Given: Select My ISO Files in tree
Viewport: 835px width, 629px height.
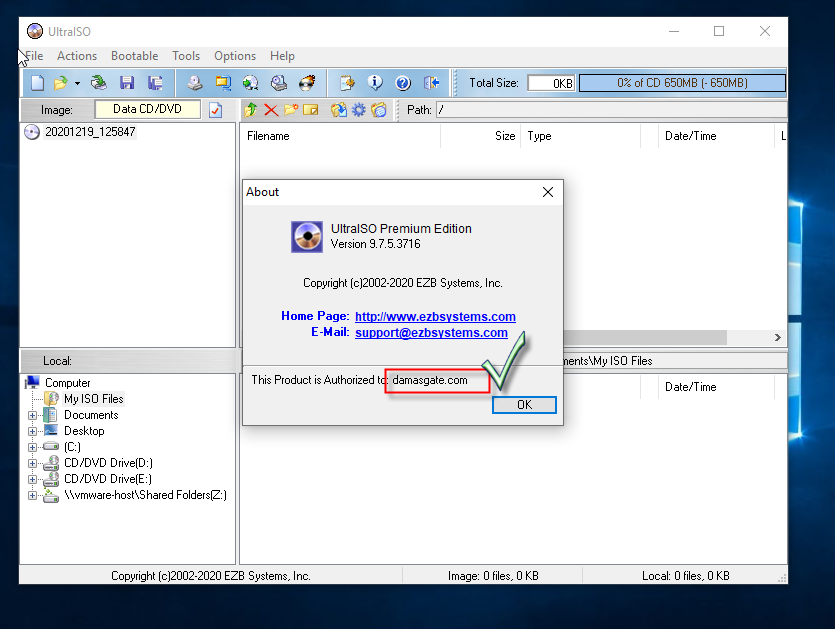Looking at the screenshot, I should point(94,399).
